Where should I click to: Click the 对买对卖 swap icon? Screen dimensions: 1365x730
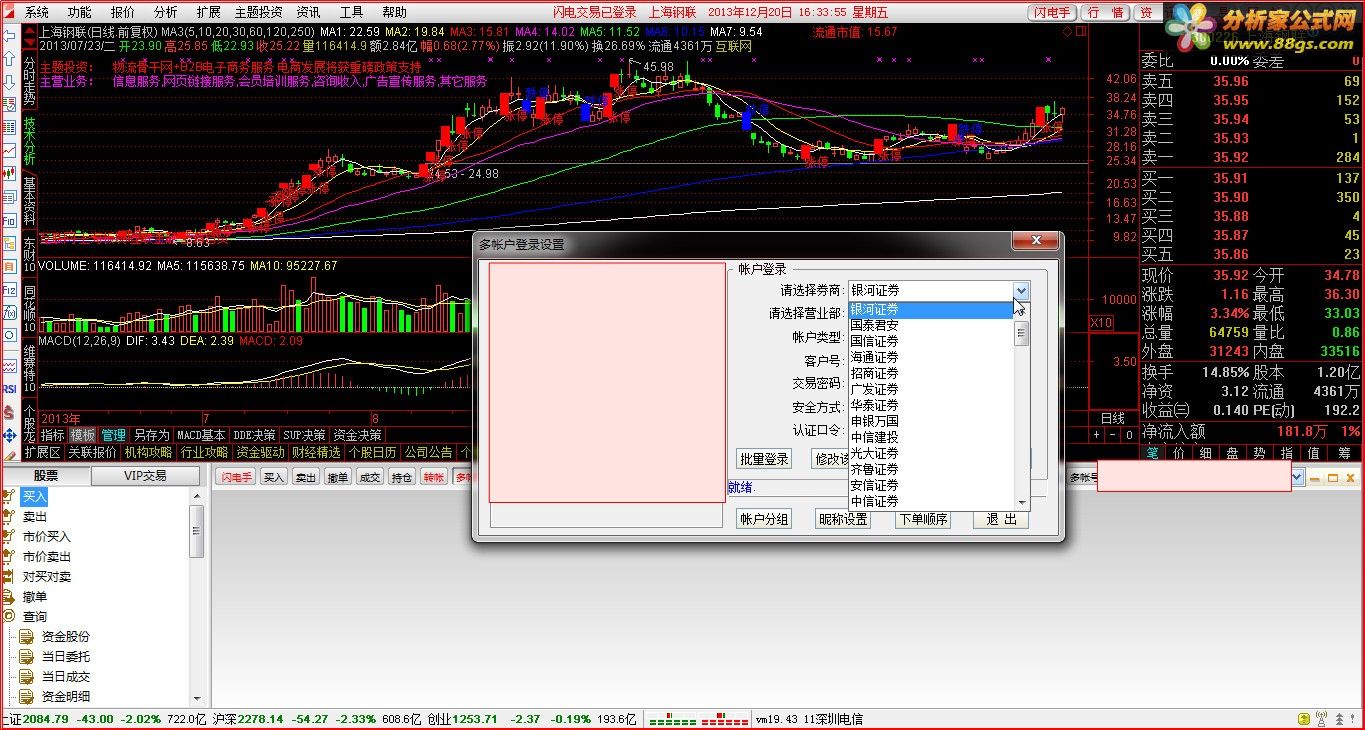[x=9, y=576]
